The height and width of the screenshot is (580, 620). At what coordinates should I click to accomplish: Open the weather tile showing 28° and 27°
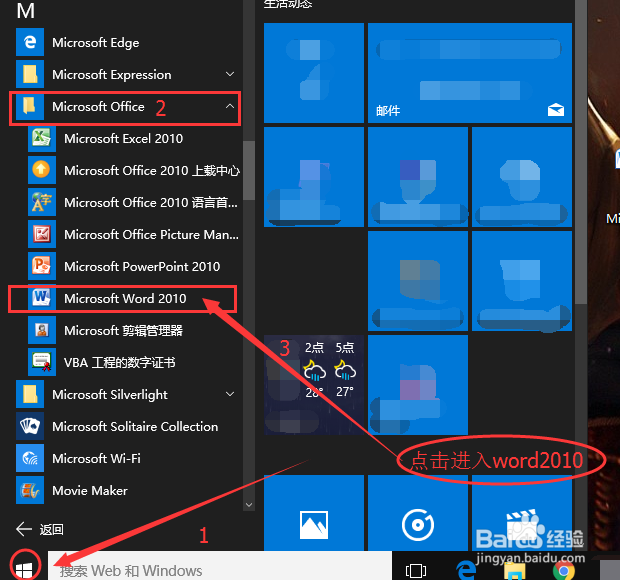(x=314, y=385)
